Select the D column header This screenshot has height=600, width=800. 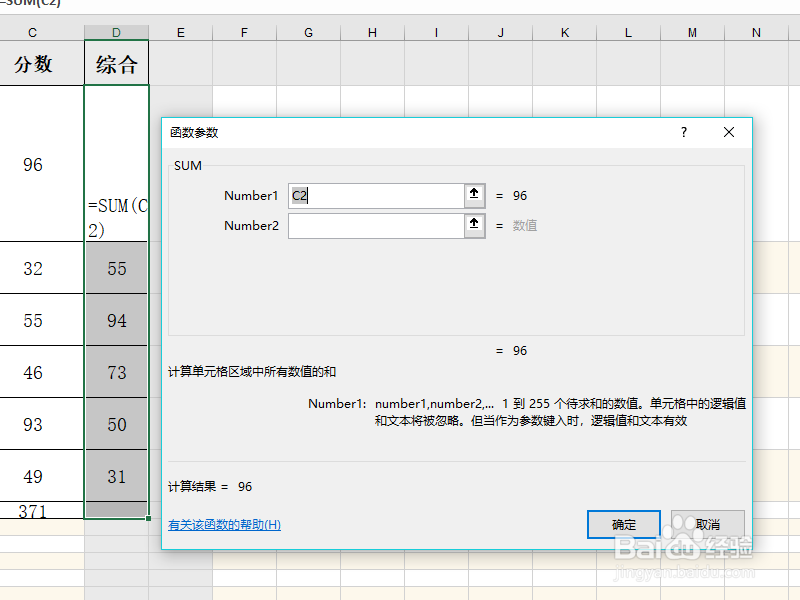[116, 31]
